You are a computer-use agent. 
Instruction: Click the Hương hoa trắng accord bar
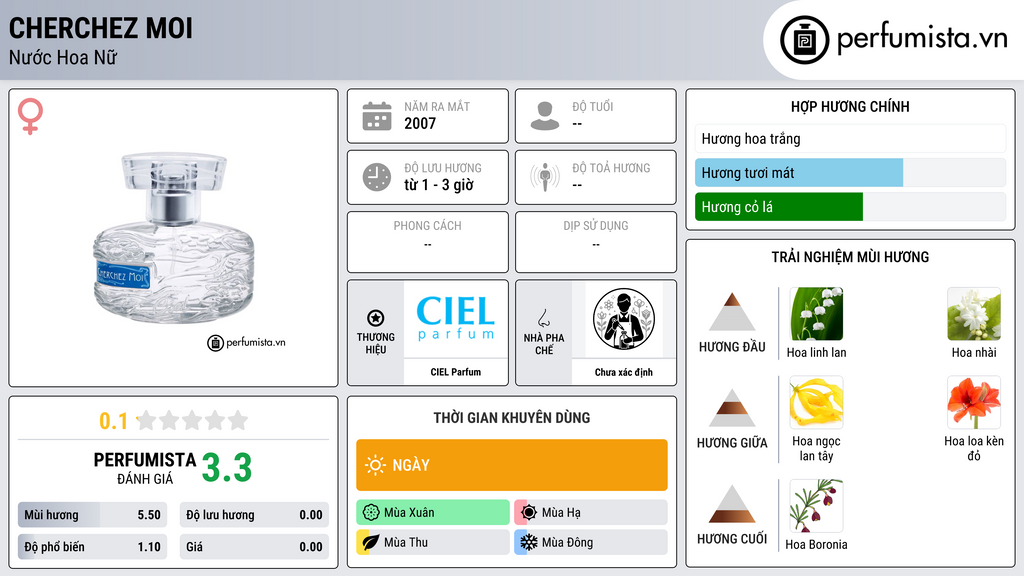click(850, 138)
